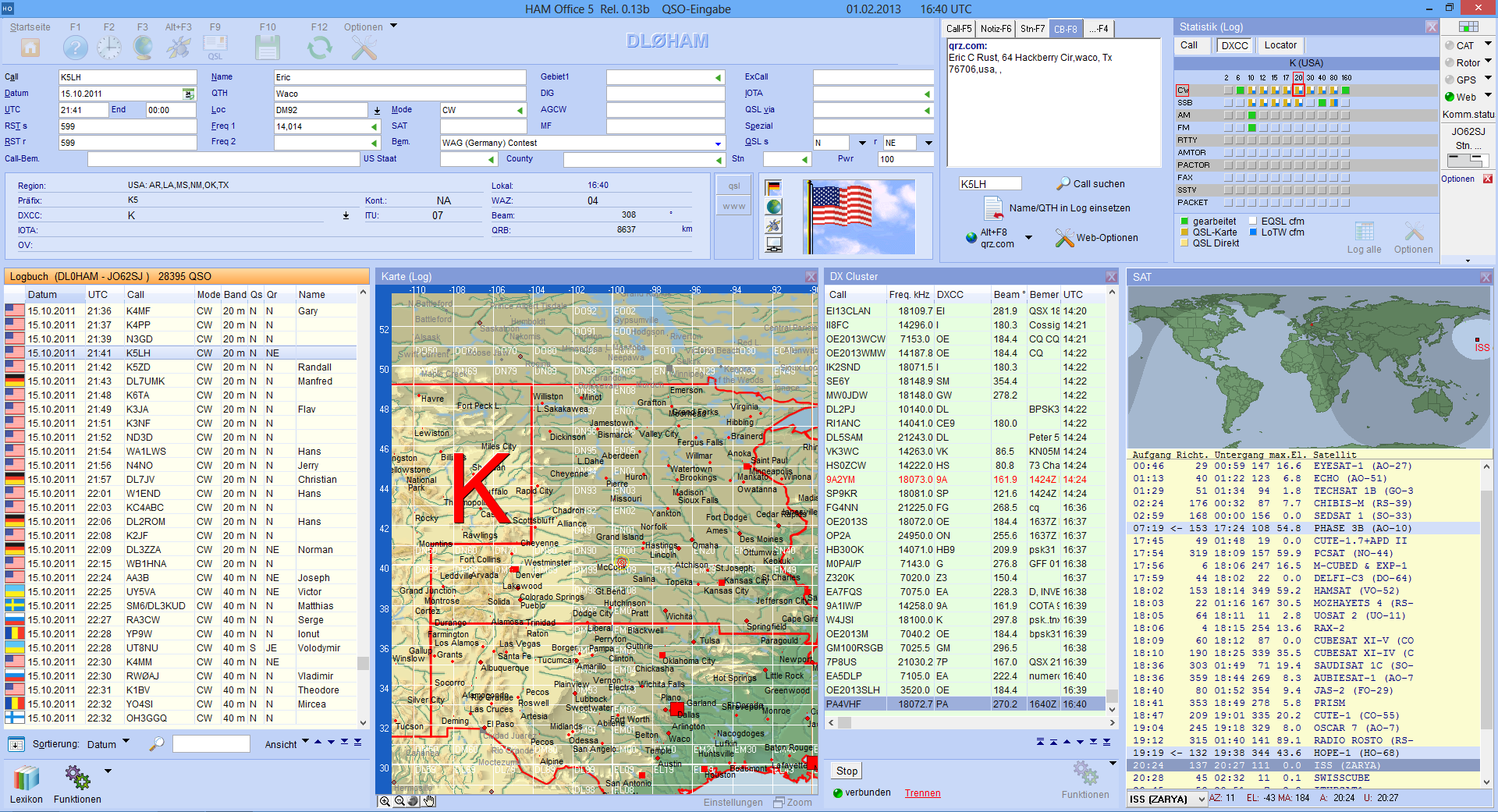Click the F12 refresh arrows icon
The image size is (1498, 812).
pyautogui.click(x=320, y=48)
